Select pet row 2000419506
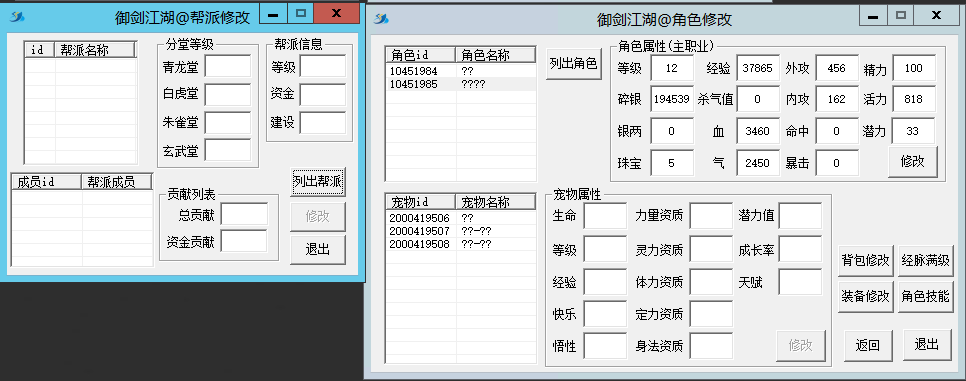Viewport: 966px width, 381px height. click(x=461, y=218)
